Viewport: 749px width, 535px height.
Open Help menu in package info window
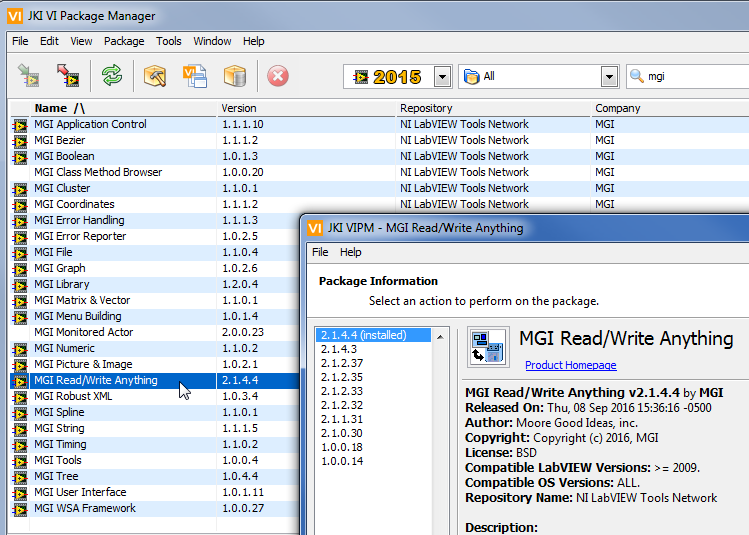[x=351, y=252]
